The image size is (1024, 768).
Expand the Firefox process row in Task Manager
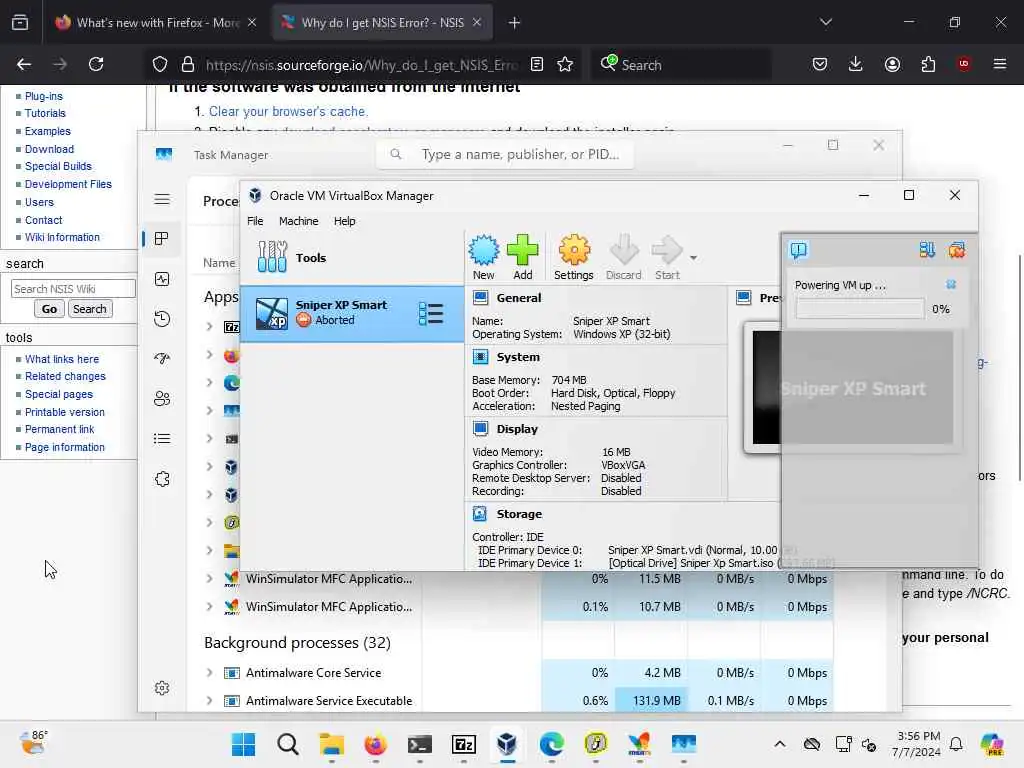(209, 354)
